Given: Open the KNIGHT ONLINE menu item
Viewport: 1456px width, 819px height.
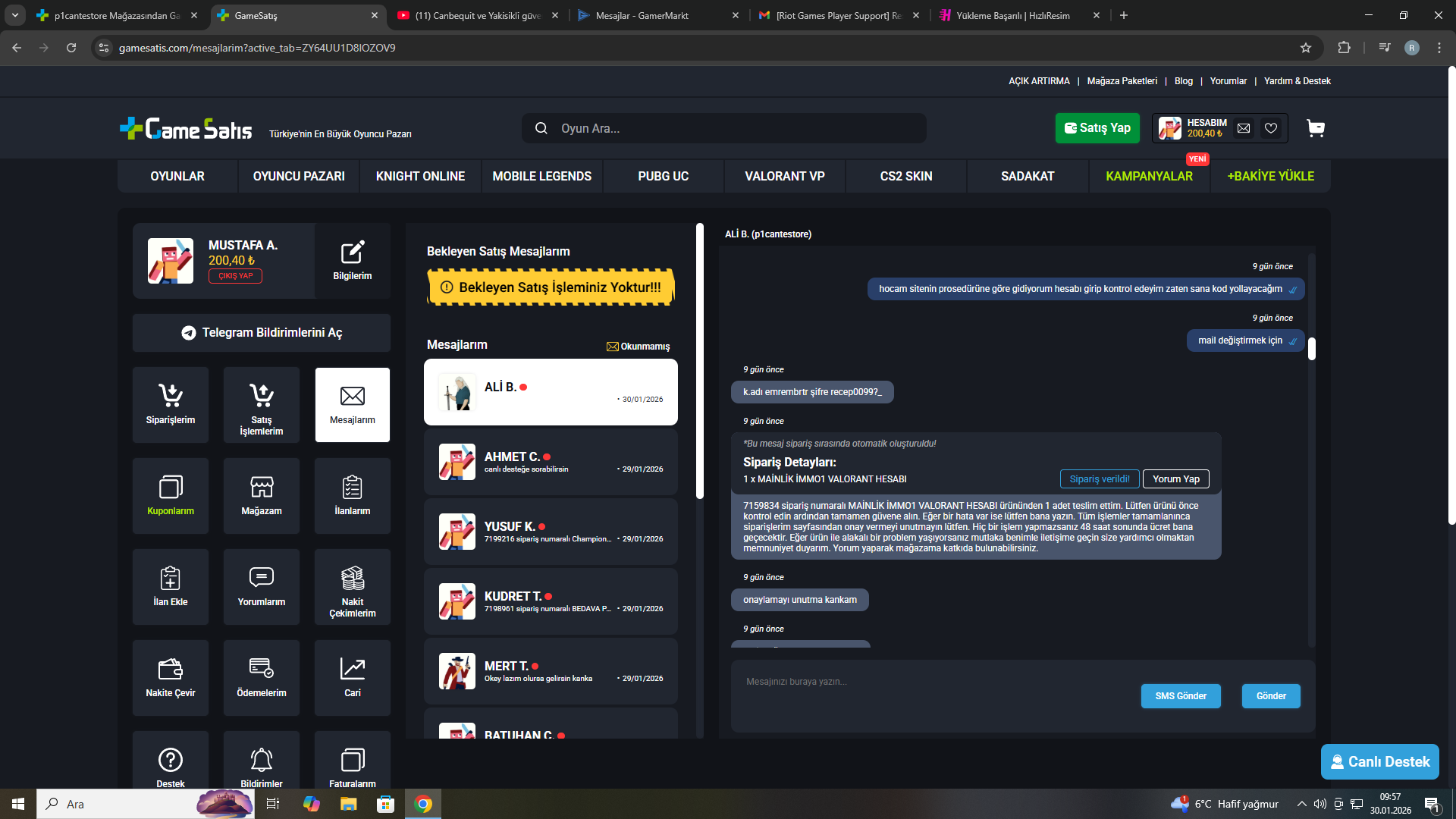Looking at the screenshot, I should tap(420, 176).
